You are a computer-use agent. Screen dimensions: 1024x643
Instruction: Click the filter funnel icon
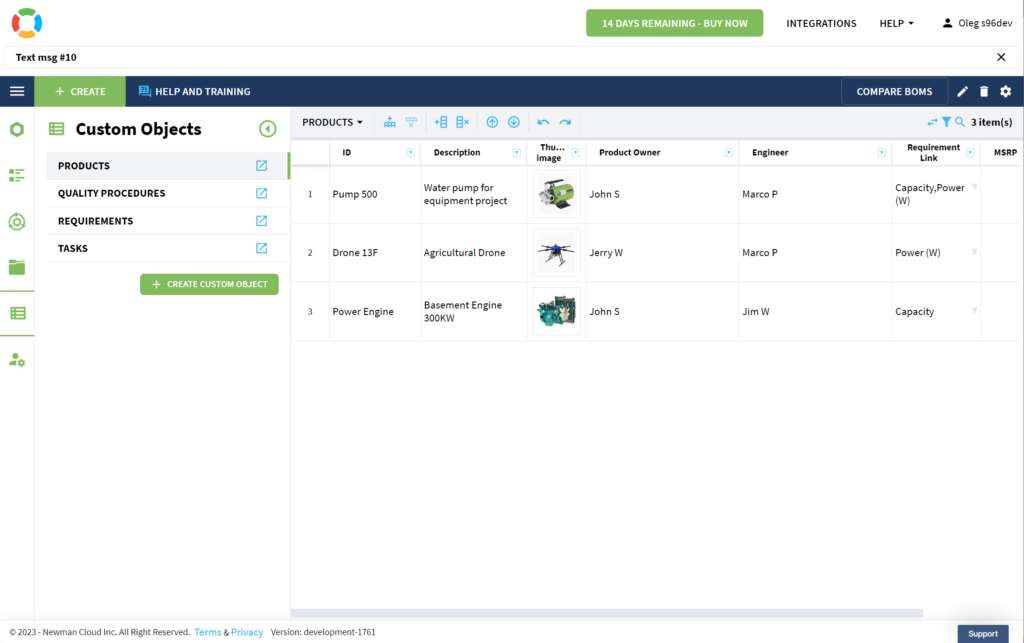[x=946, y=122]
